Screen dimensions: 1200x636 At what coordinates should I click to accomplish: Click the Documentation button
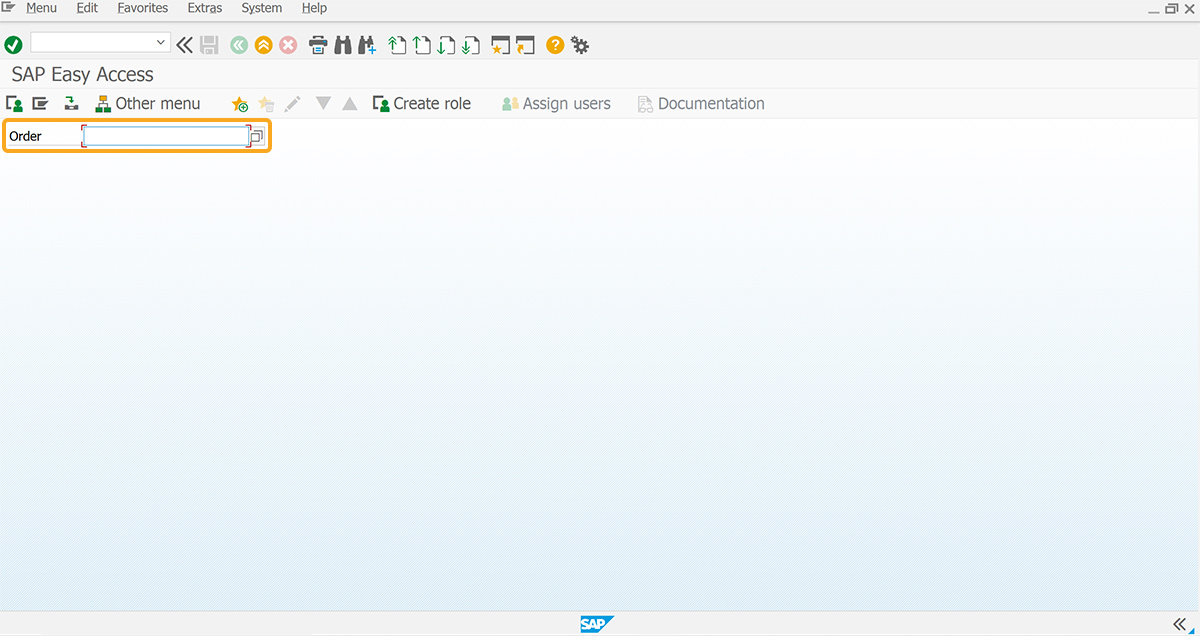(x=701, y=103)
